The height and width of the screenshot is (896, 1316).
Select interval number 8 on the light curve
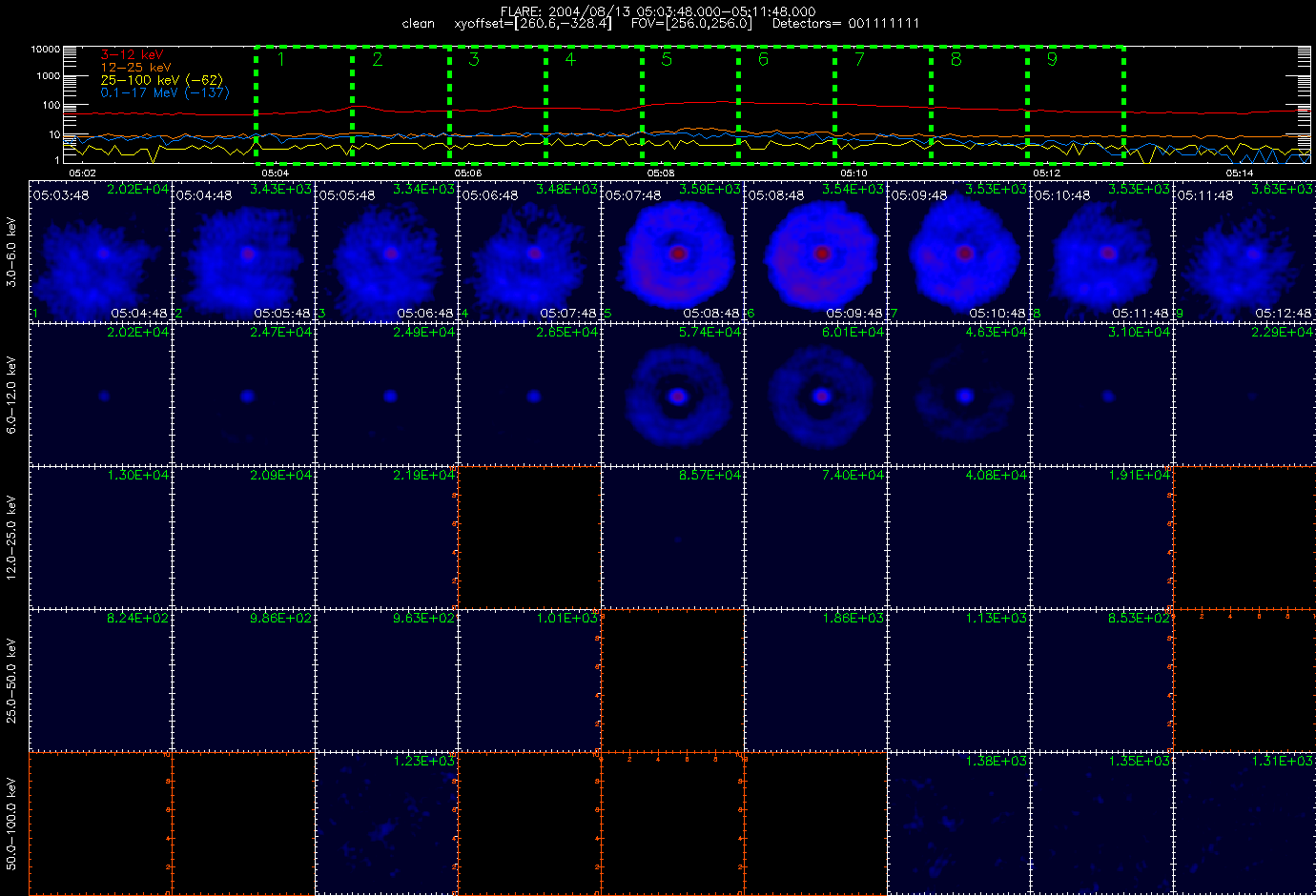(978, 105)
